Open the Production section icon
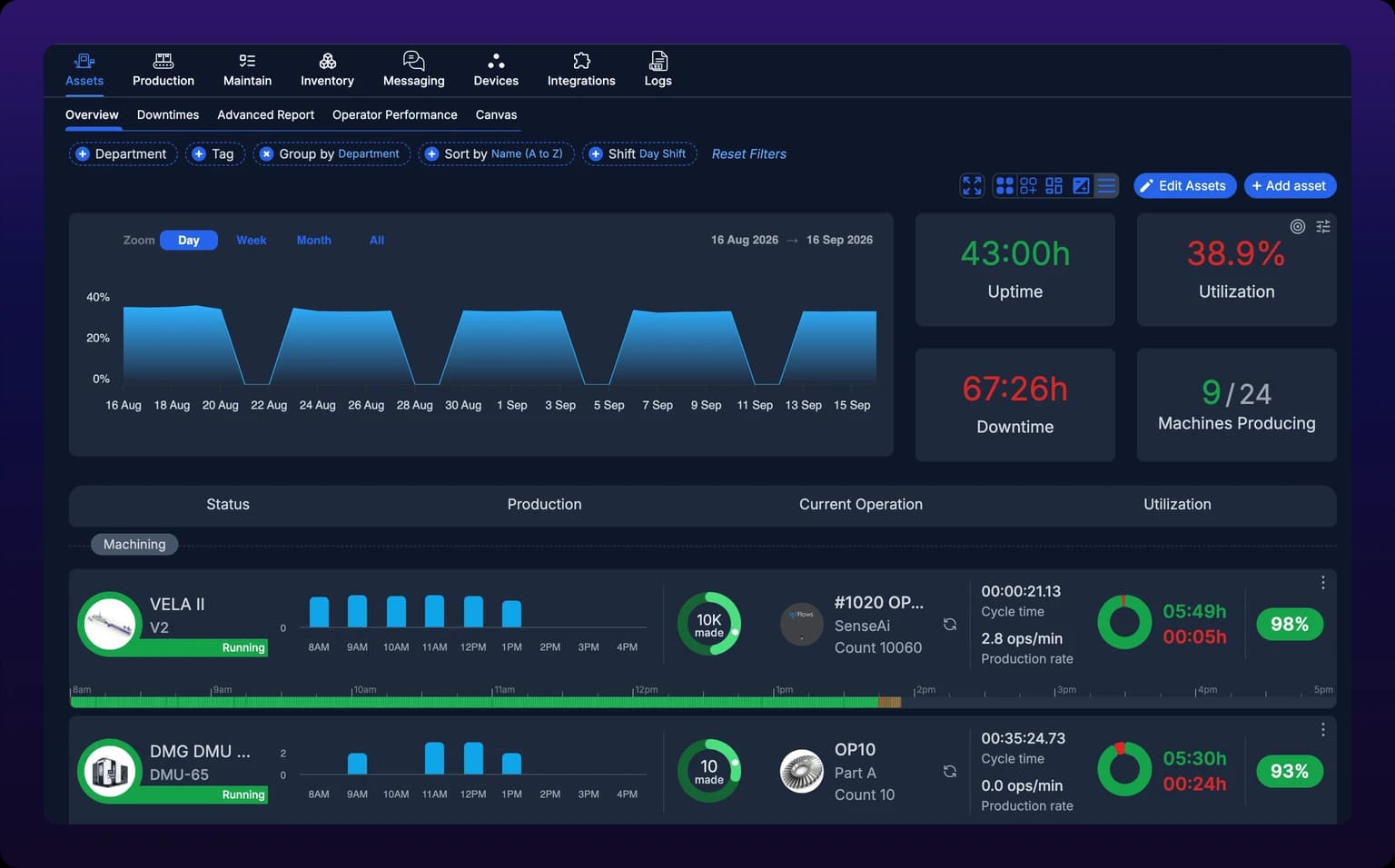The height and width of the screenshot is (868, 1395). (163, 61)
